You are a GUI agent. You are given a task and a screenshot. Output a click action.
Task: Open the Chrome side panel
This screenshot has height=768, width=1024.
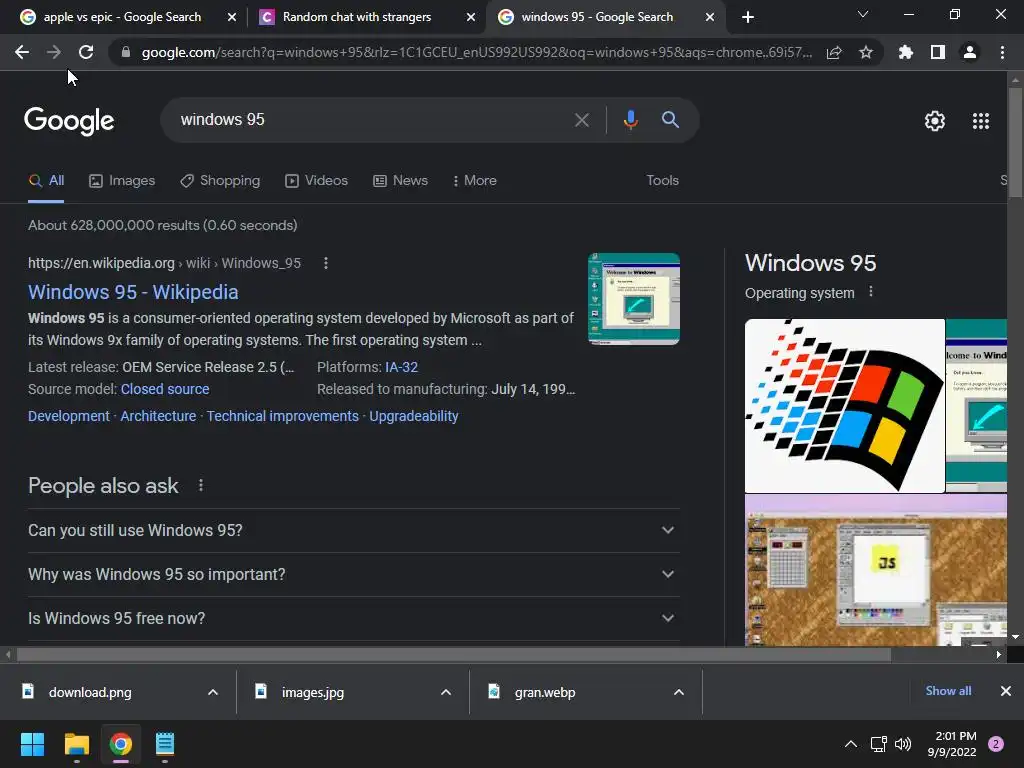(938, 52)
